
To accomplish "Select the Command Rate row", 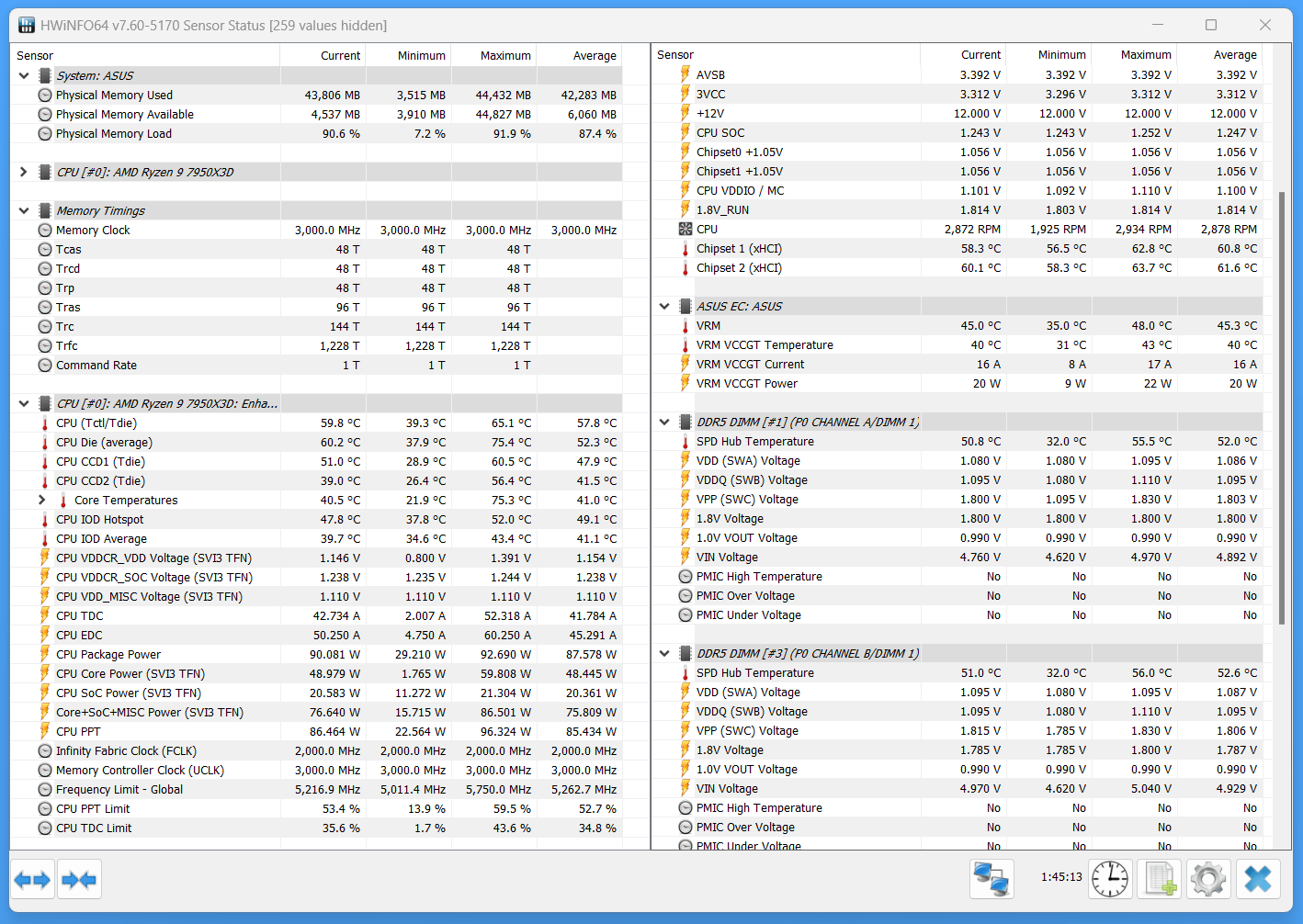I will point(317,366).
